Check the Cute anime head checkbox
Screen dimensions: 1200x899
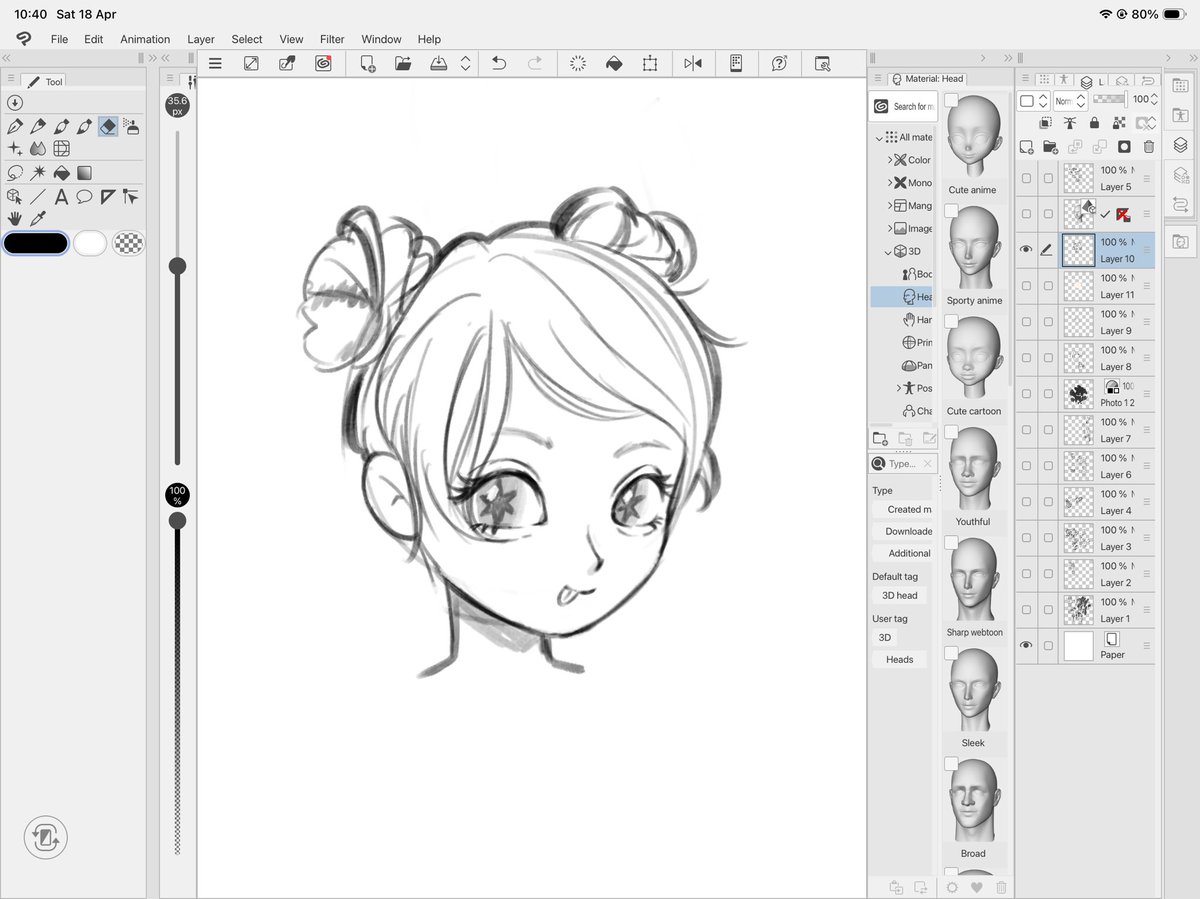[951, 100]
